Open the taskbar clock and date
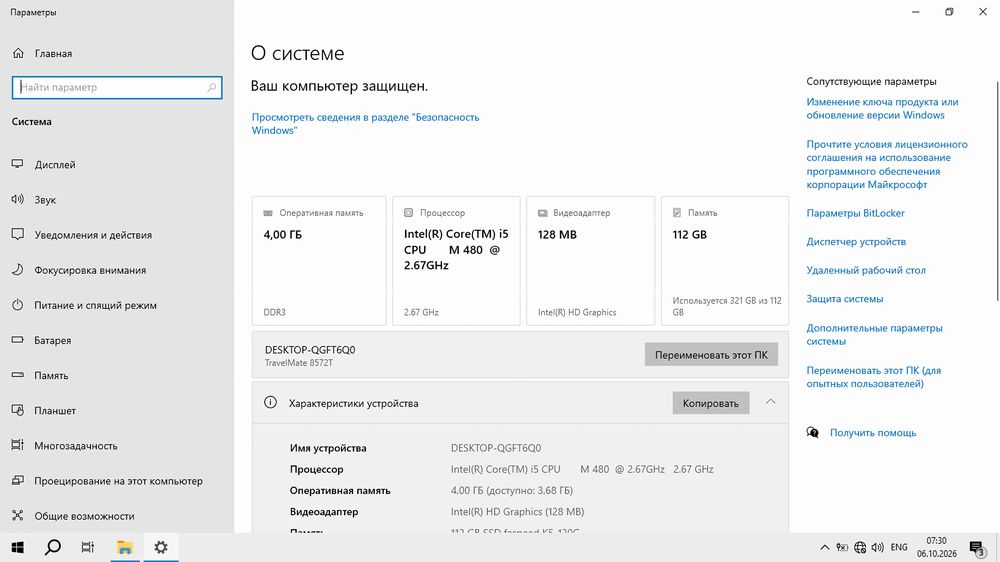This screenshot has width=1000, height=562. coord(936,547)
